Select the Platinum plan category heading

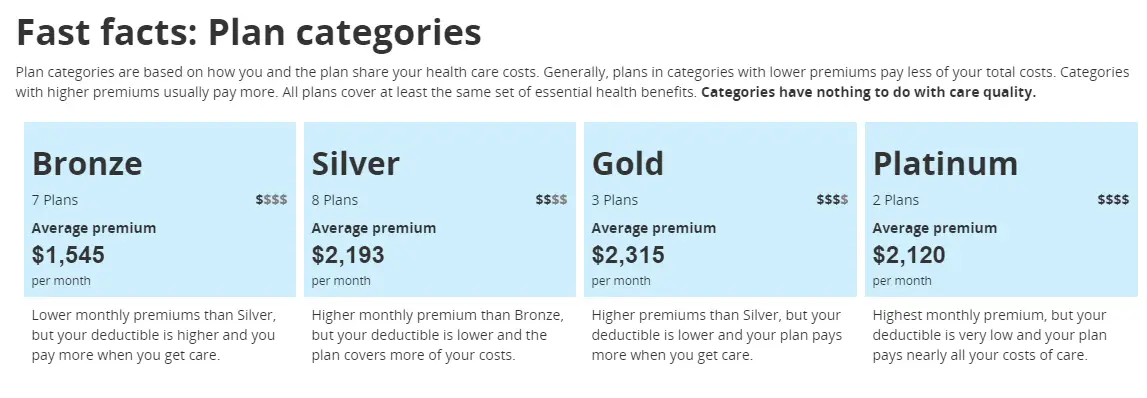(945, 163)
